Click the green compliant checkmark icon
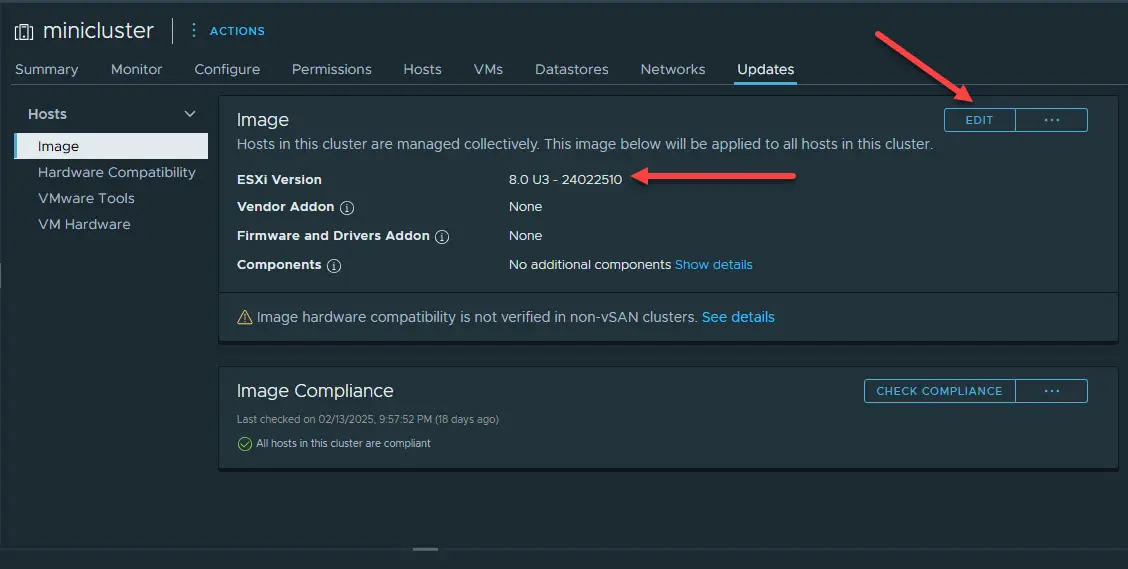Viewport: 1128px width, 569px height. pos(245,444)
